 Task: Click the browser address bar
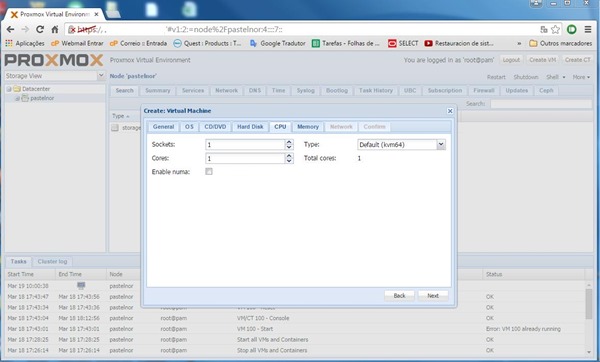302,29
